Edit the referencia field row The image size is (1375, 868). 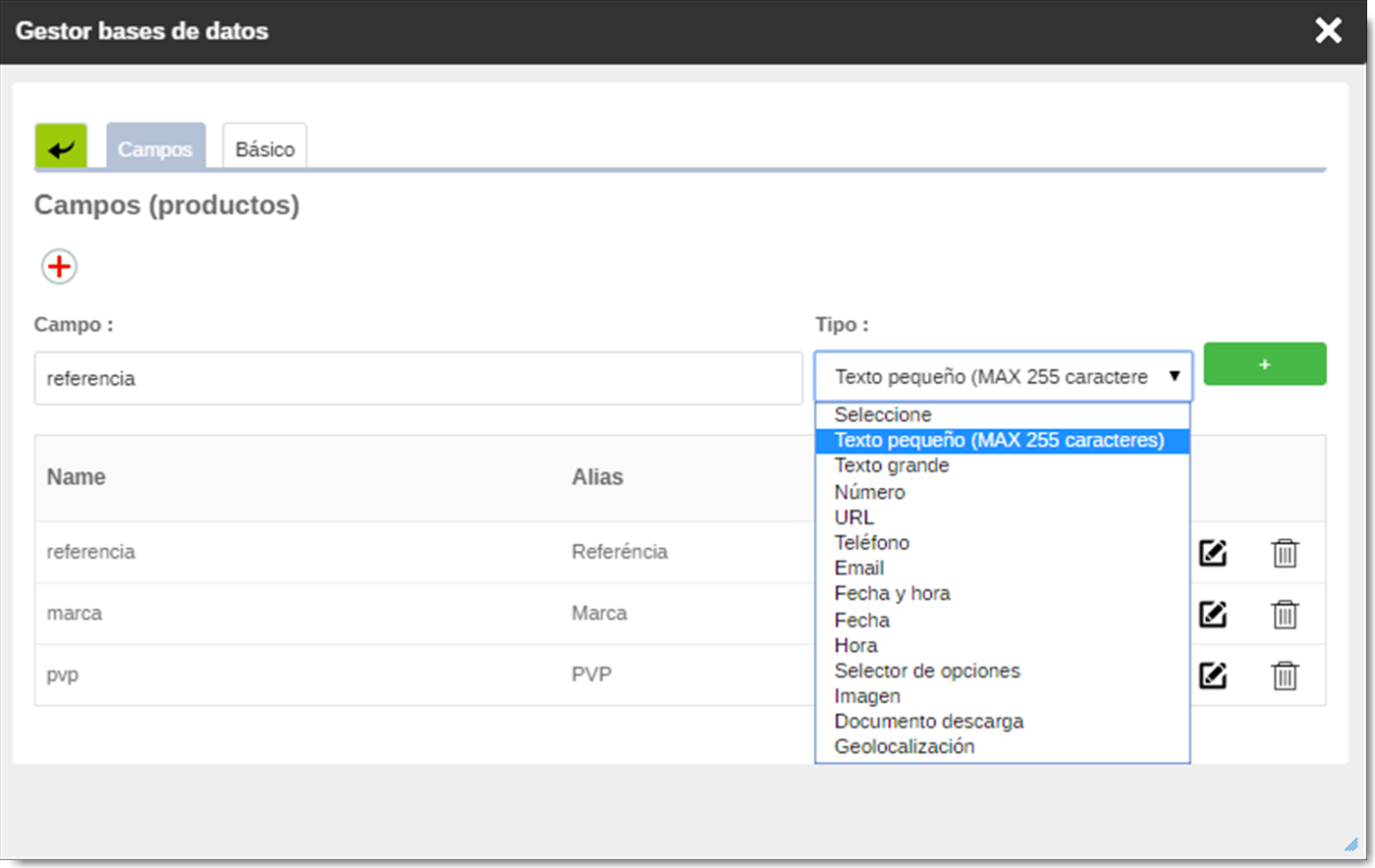tap(1213, 553)
